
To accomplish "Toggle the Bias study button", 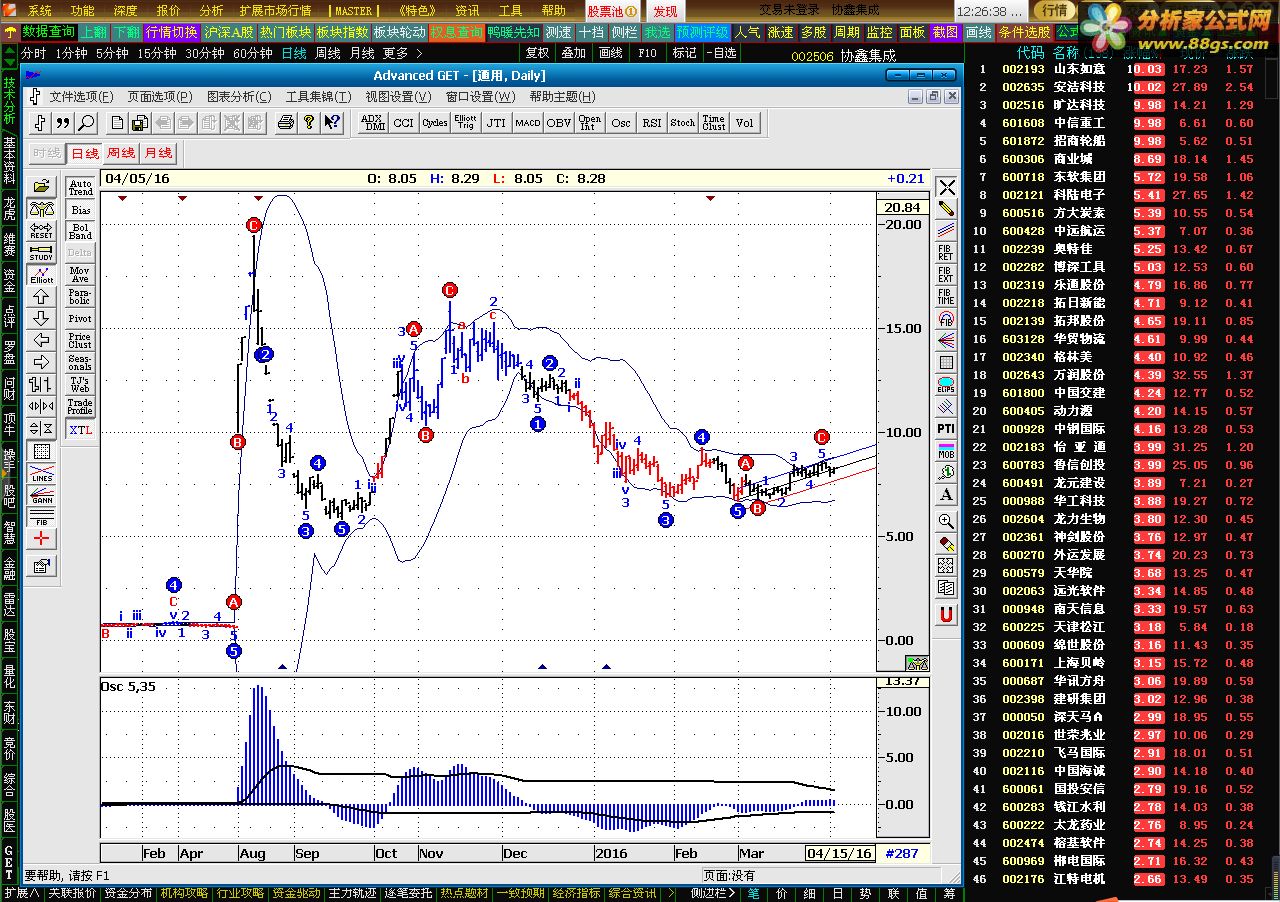I will point(80,210).
